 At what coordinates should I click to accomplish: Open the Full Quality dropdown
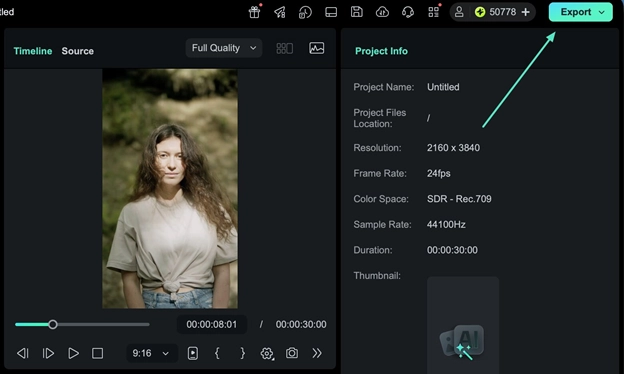point(224,48)
